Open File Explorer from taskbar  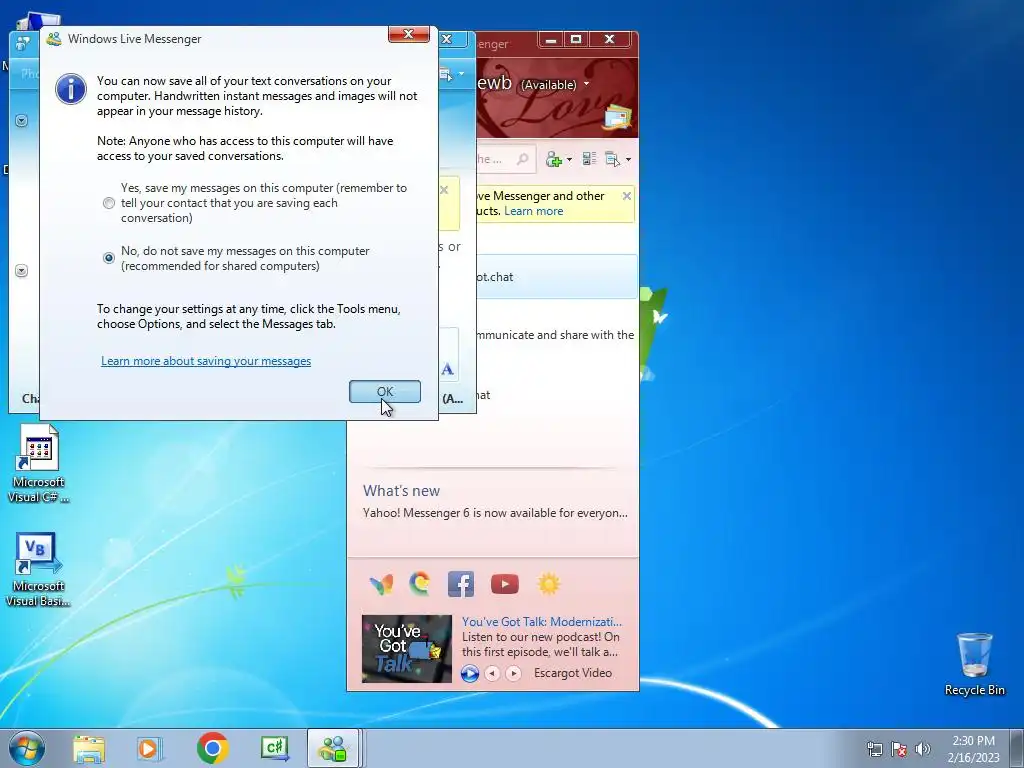[x=89, y=749]
